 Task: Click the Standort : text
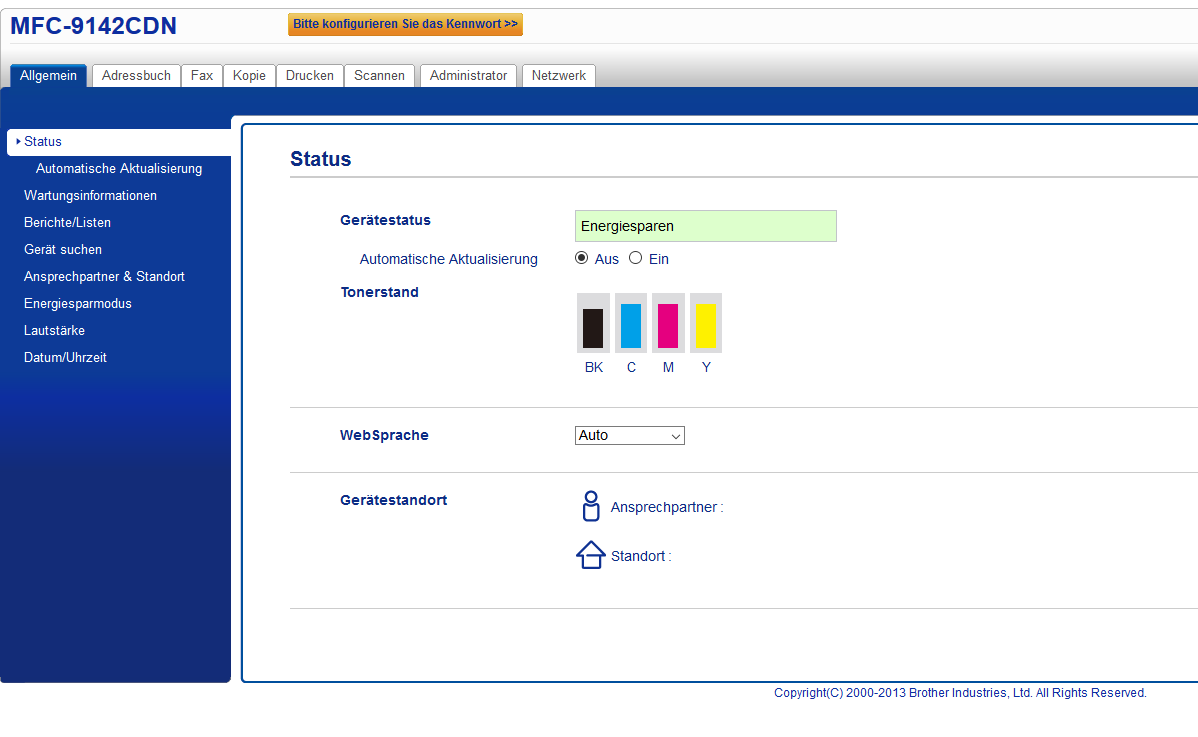coord(641,556)
